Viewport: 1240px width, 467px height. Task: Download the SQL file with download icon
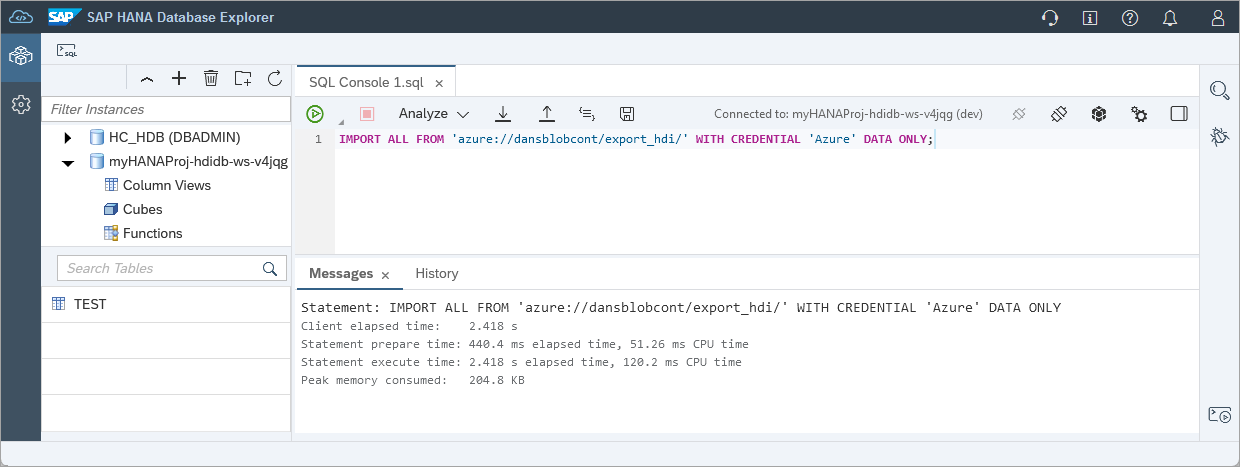pyautogui.click(x=504, y=114)
